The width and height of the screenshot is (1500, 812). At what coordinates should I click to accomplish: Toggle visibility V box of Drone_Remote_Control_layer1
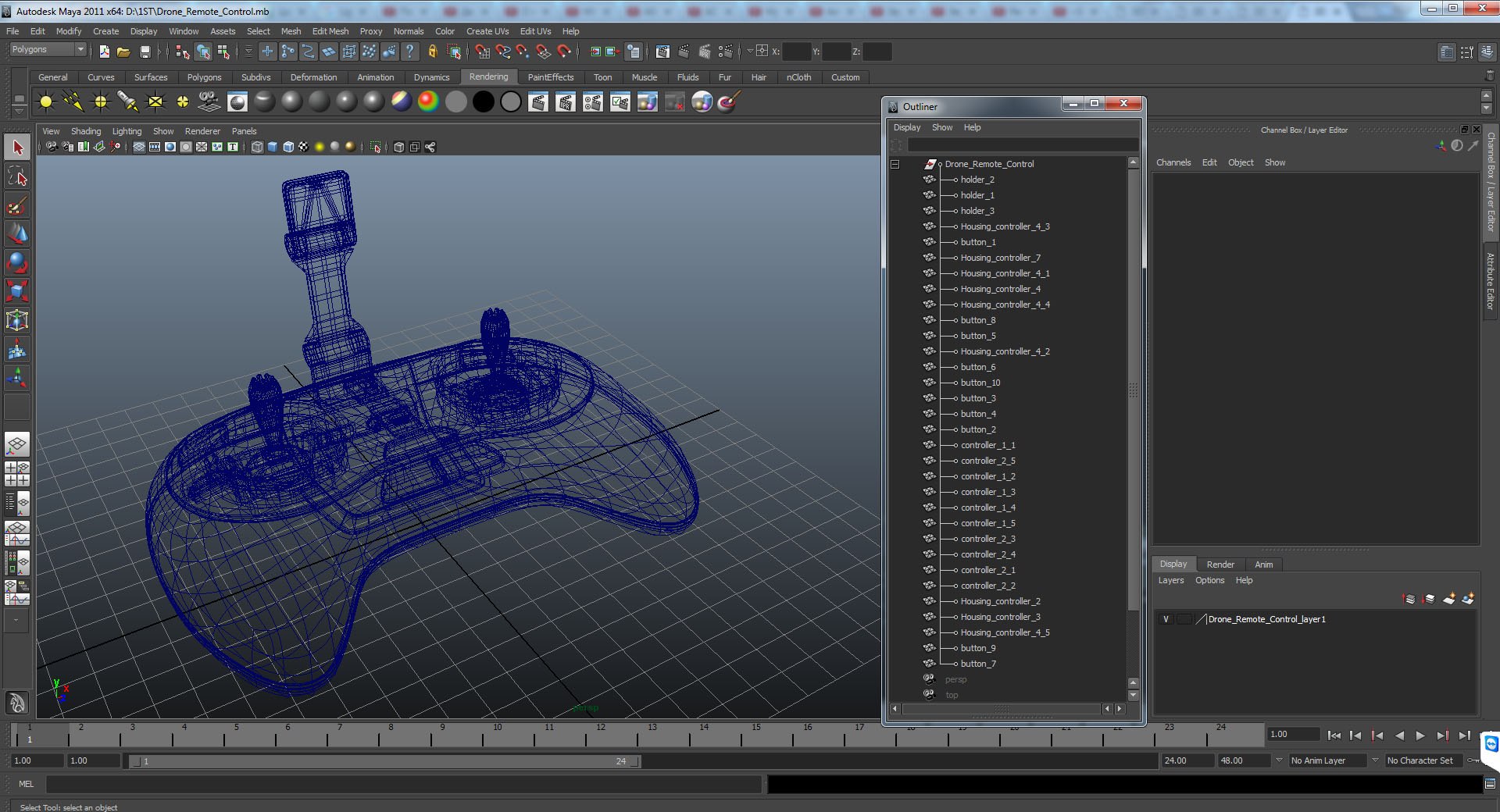pos(1166,619)
